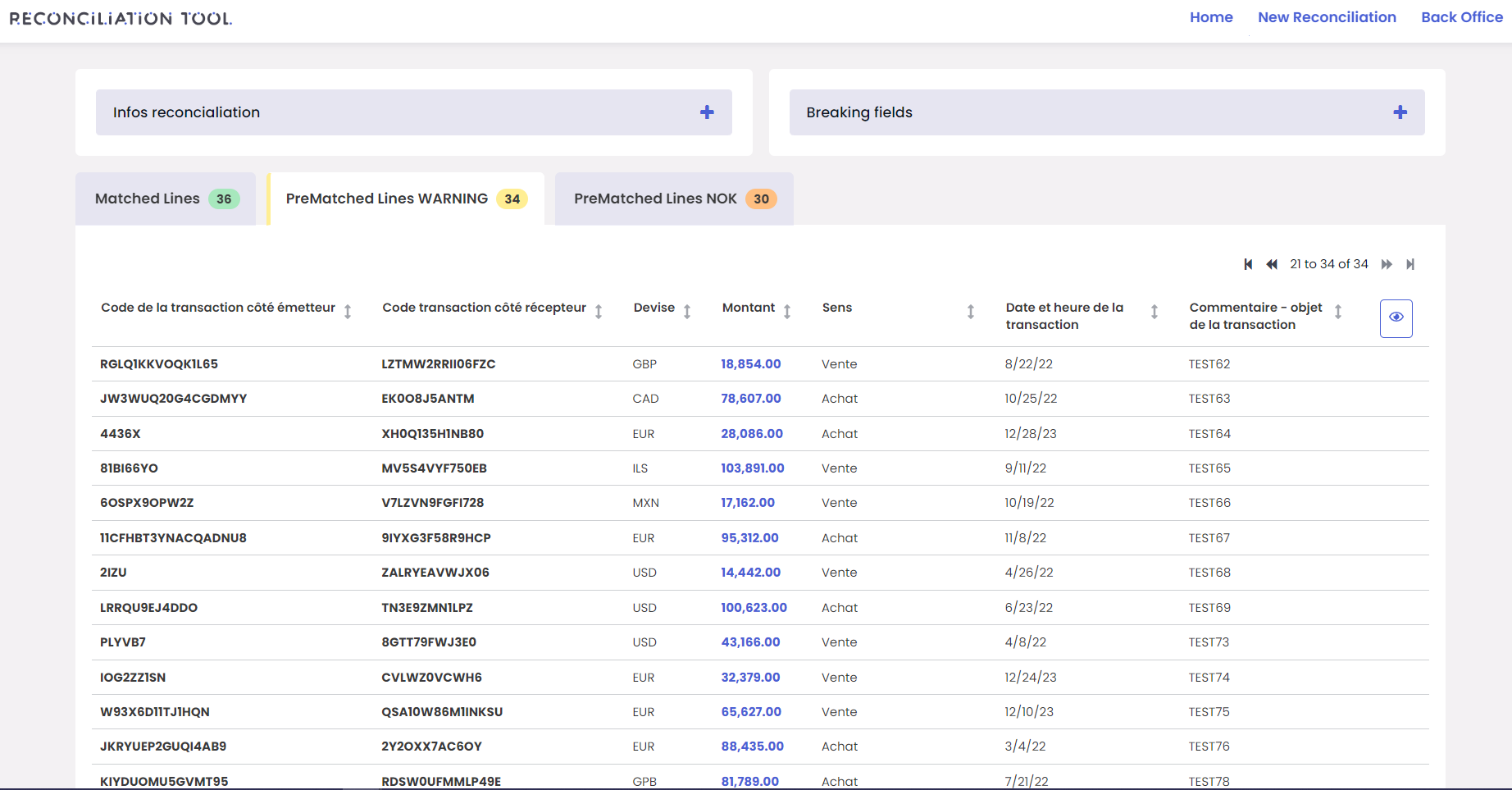
Task: Go to next page of results
Action: (x=1387, y=264)
